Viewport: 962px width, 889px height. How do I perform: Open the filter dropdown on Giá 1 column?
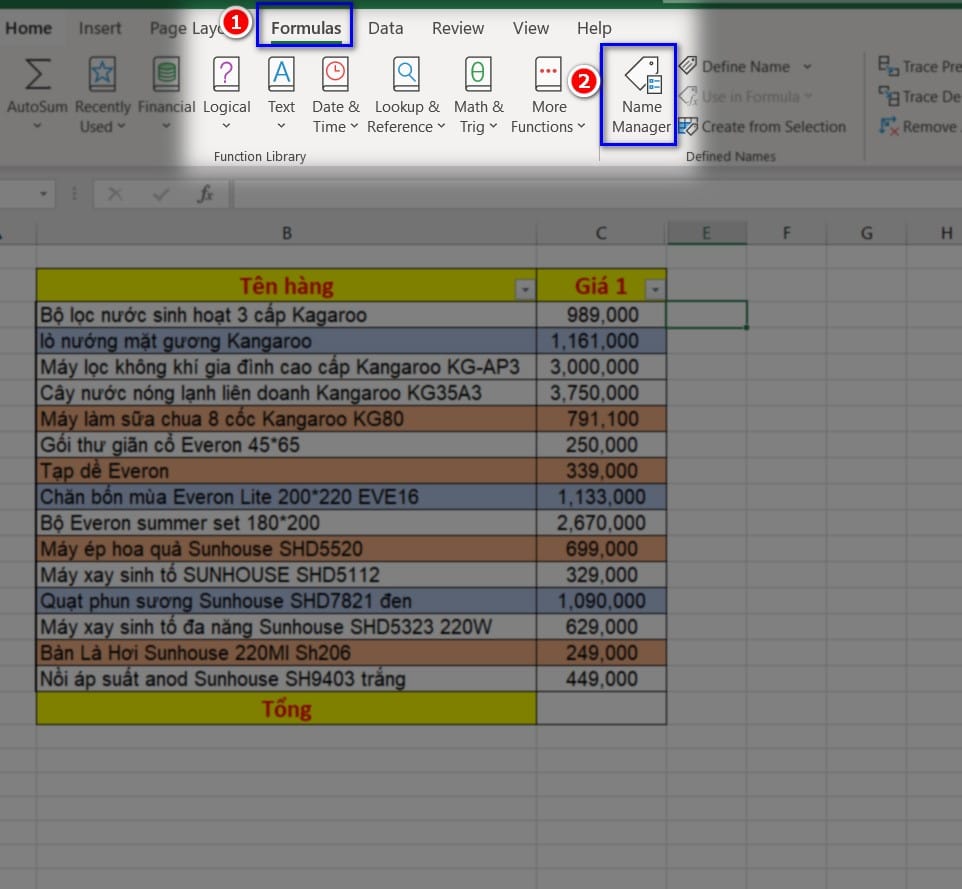(x=655, y=287)
